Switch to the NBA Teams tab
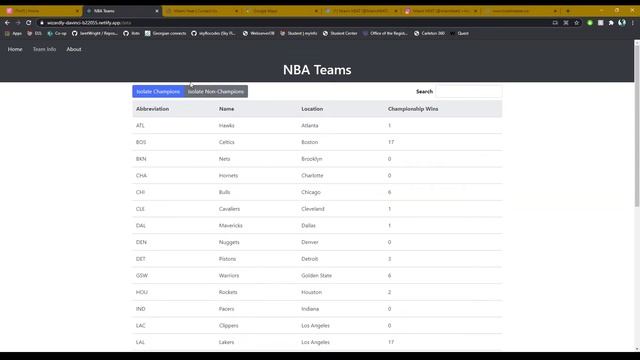The image size is (640, 360). coord(122,11)
